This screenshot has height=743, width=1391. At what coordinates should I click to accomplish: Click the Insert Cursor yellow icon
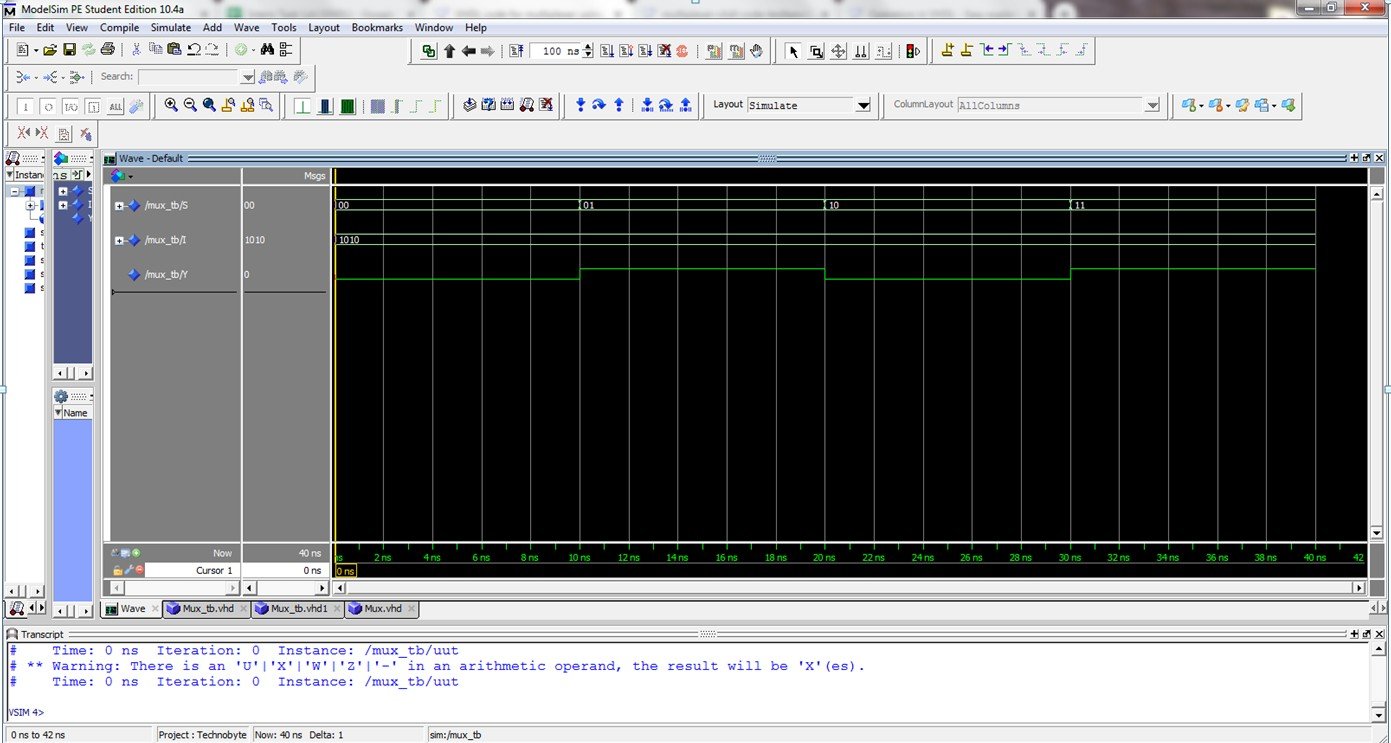click(x=947, y=51)
